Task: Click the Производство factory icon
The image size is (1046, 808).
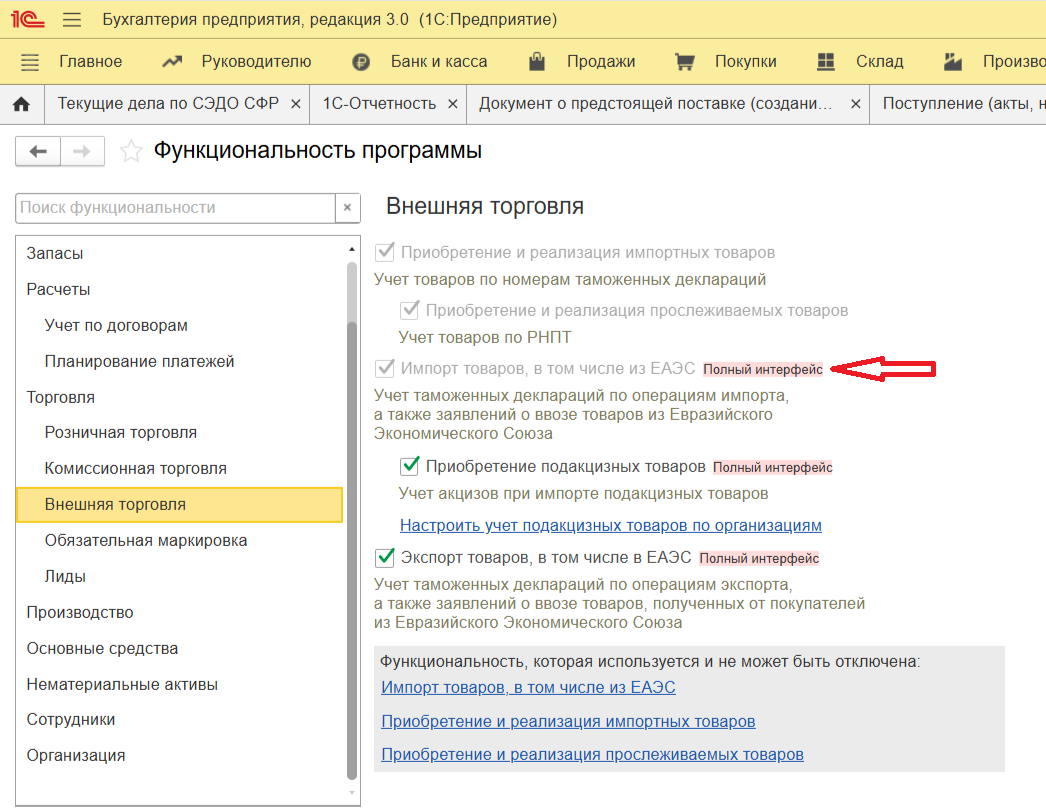Action: (x=953, y=62)
